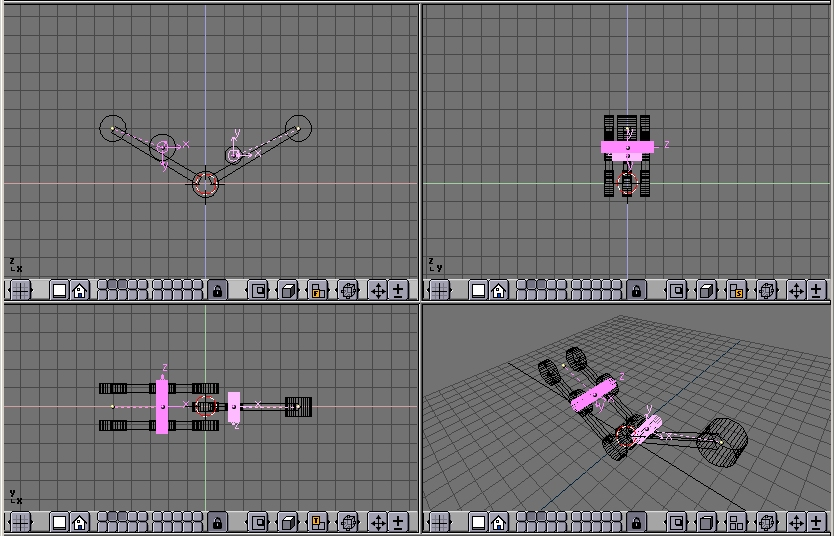Open window type selector in top-left viewport
Viewport: 834px width, 536px height.
point(20,290)
